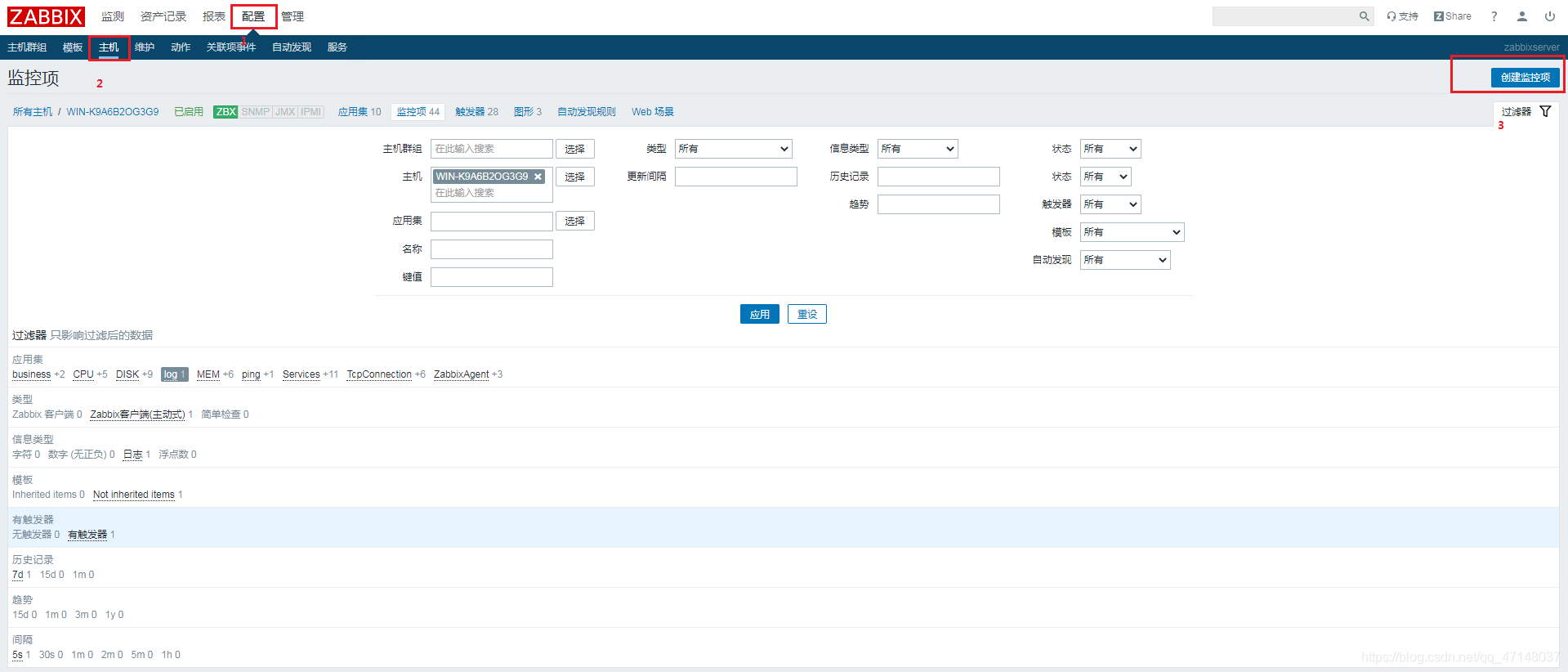Open the WIN-K9A6B2OG3G9 host link

click(113, 112)
